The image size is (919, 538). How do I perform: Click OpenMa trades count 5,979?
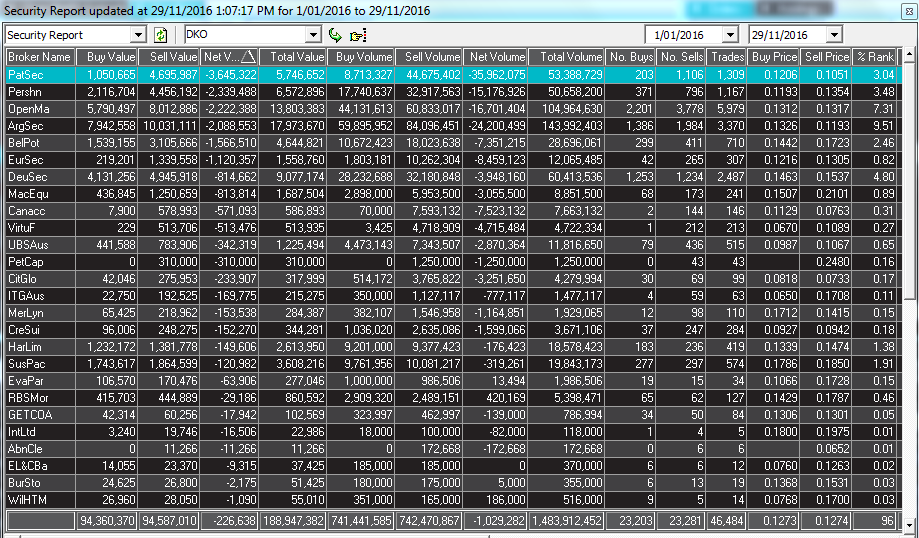coord(727,109)
